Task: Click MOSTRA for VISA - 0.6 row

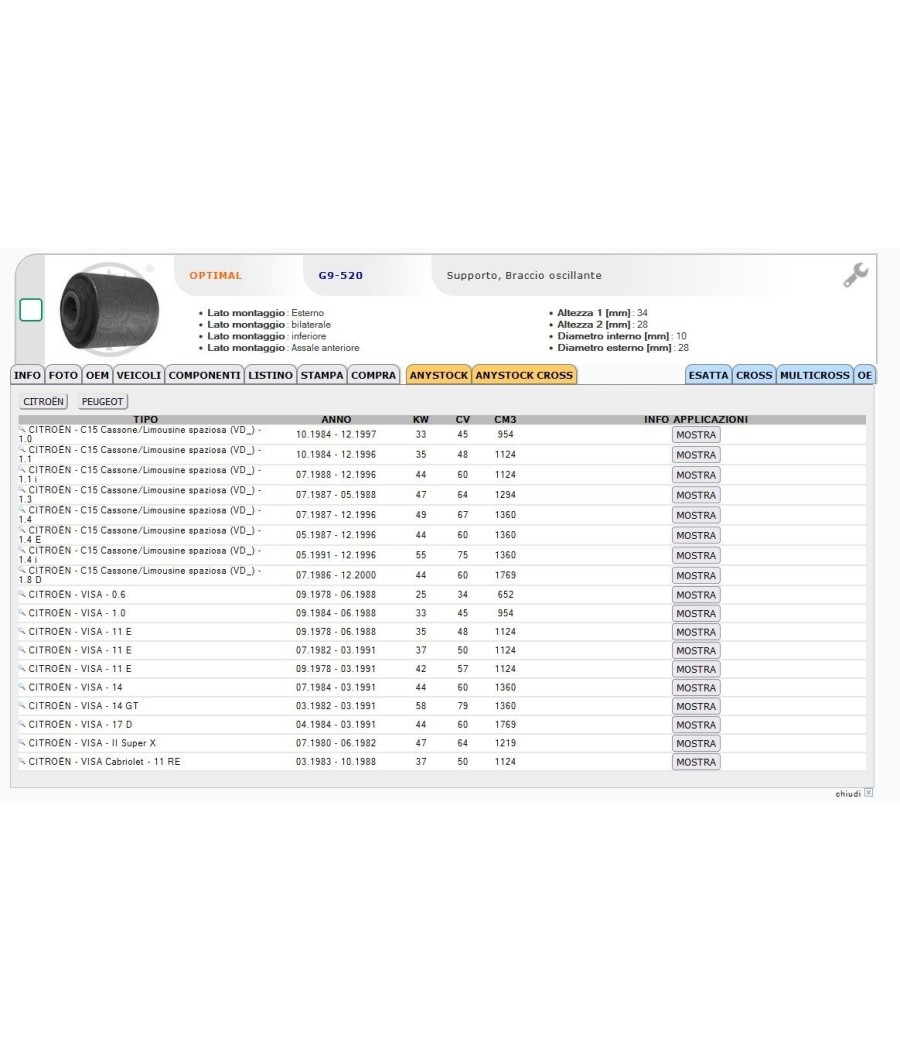Action: pos(696,595)
